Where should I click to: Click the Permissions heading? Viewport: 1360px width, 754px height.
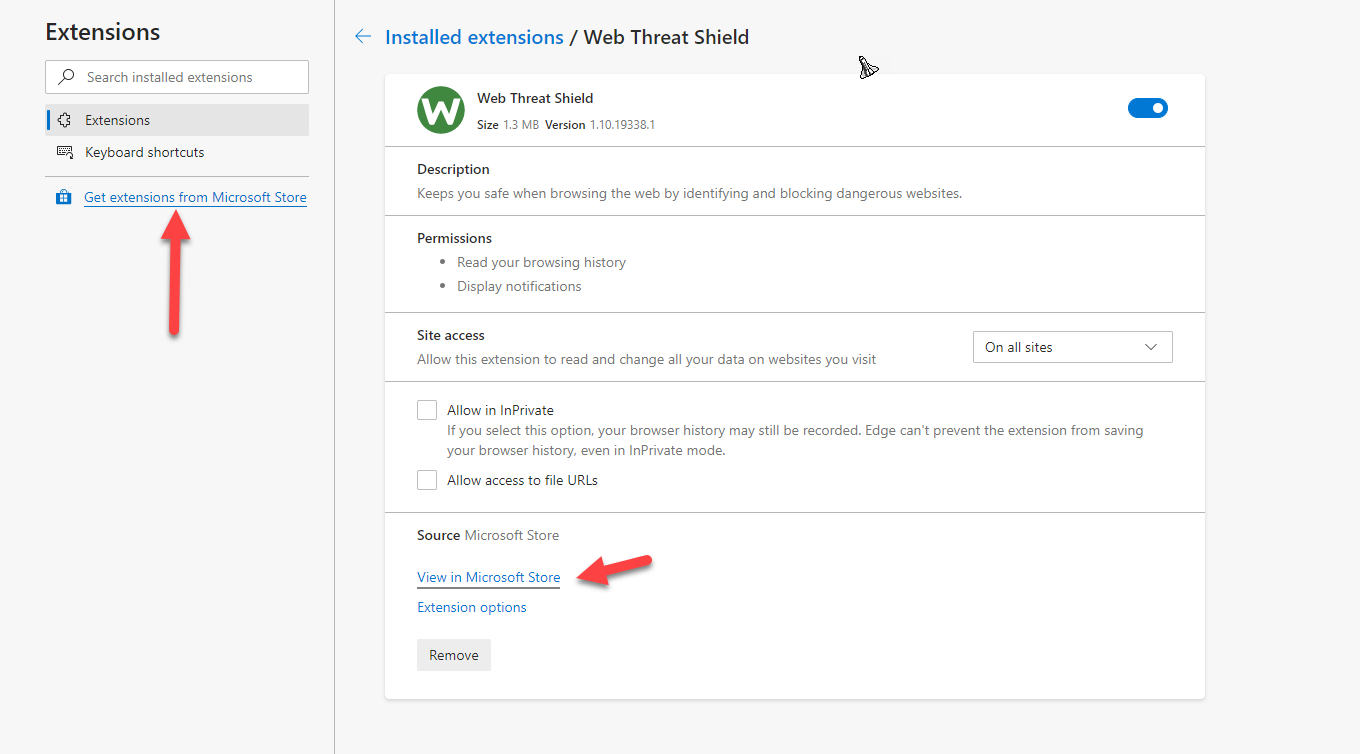pos(454,238)
